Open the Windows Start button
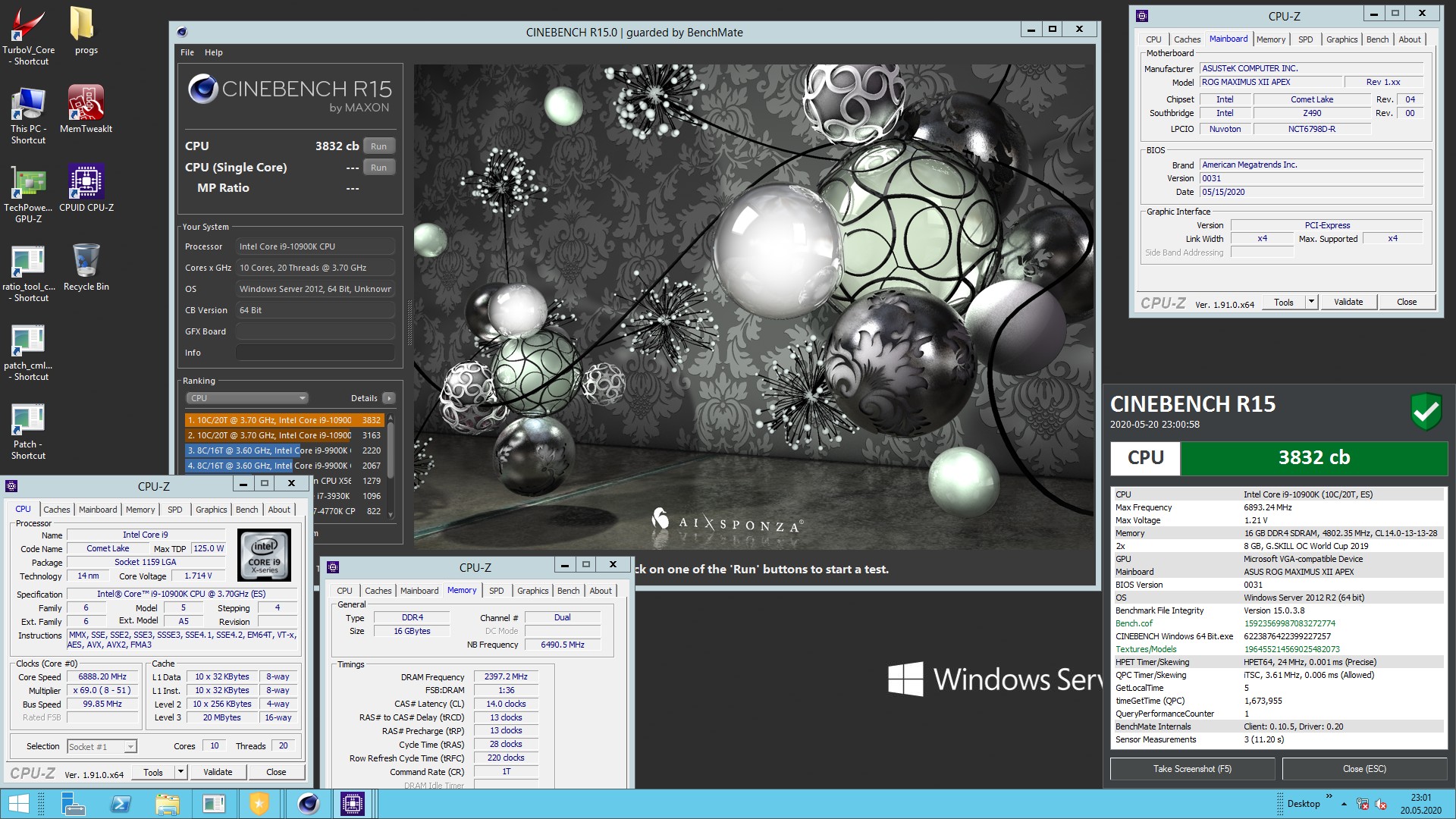This screenshot has width=1456, height=819. (18, 804)
